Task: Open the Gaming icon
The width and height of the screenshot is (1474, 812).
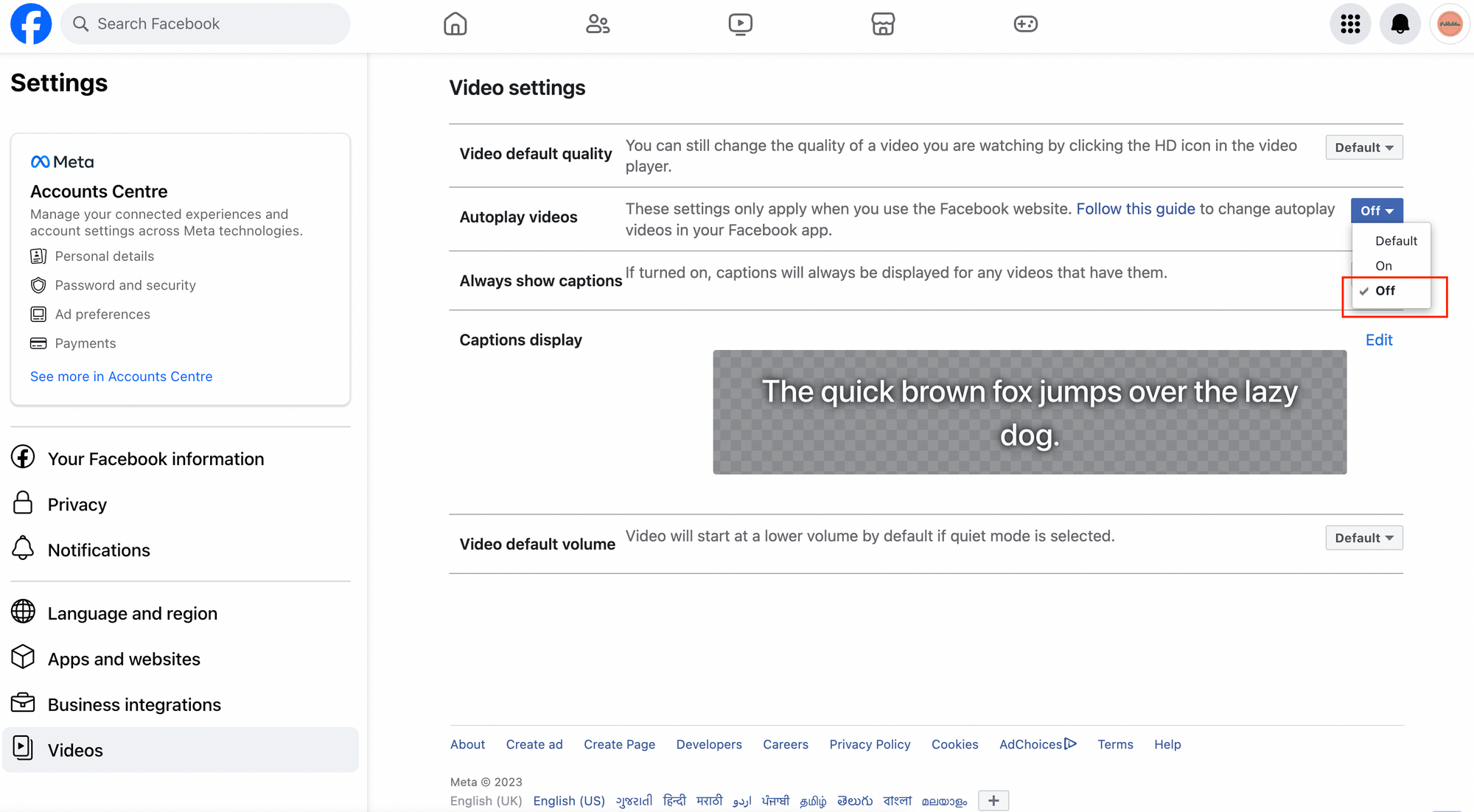Action: 1025,24
